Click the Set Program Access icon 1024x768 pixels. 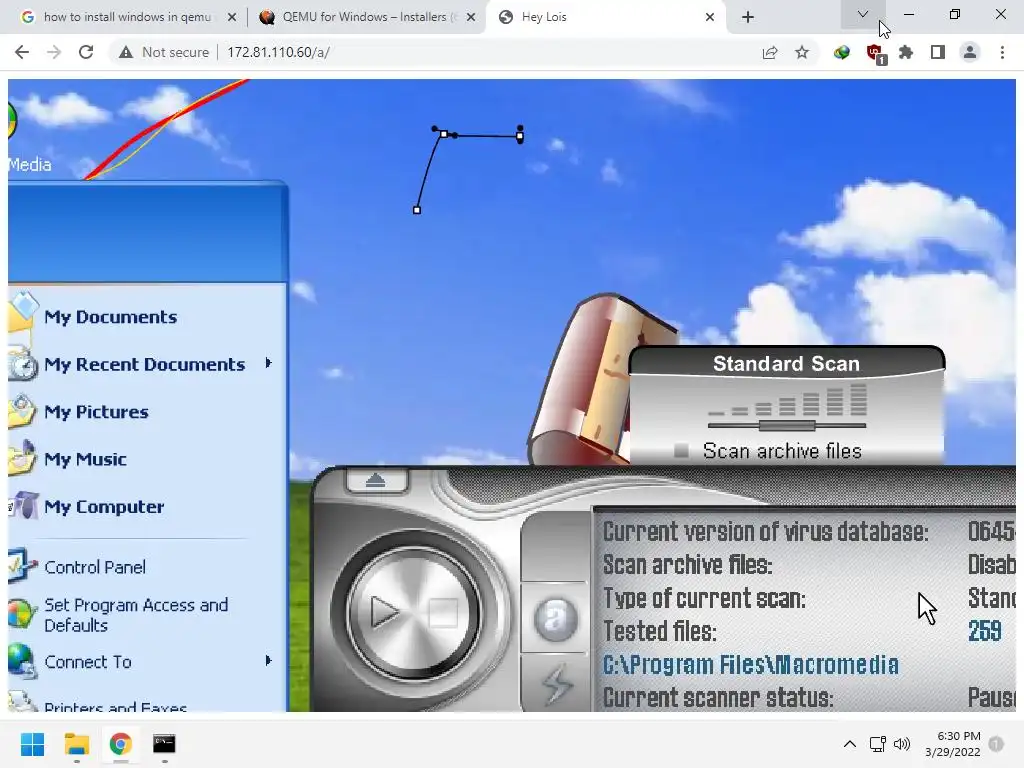point(21,614)
